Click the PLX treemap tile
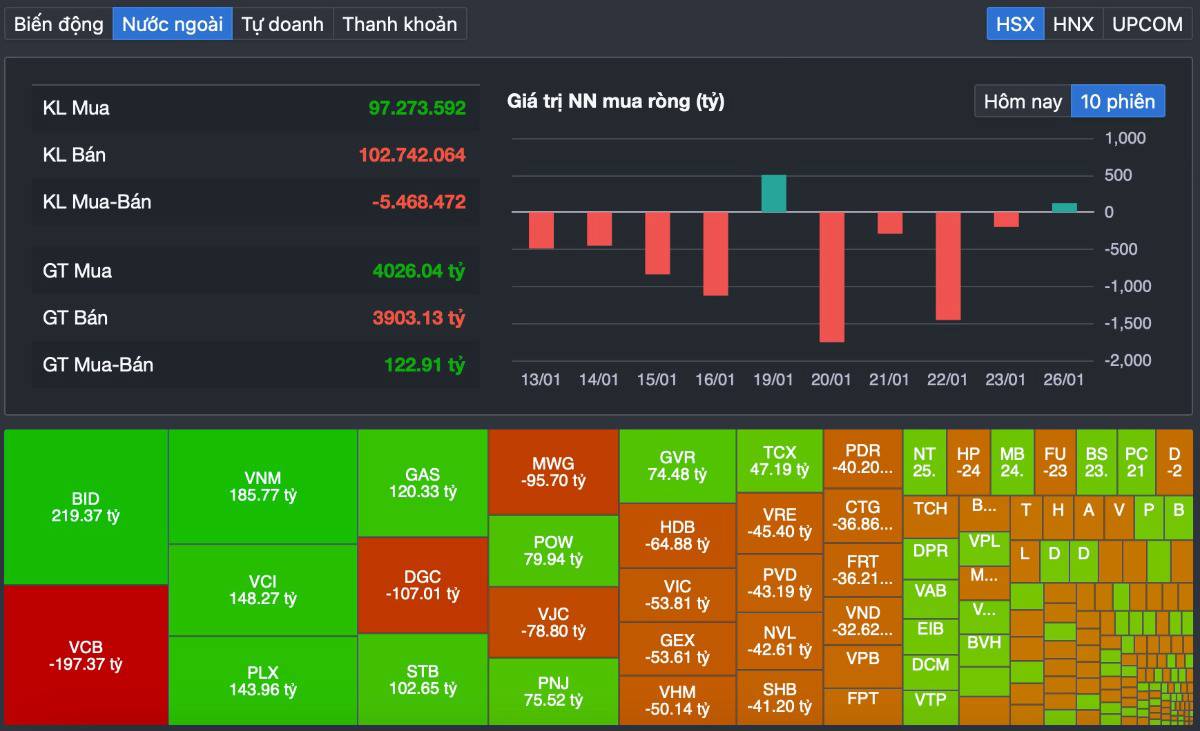The image size is (1200, 731). click(x=262, y=681)
